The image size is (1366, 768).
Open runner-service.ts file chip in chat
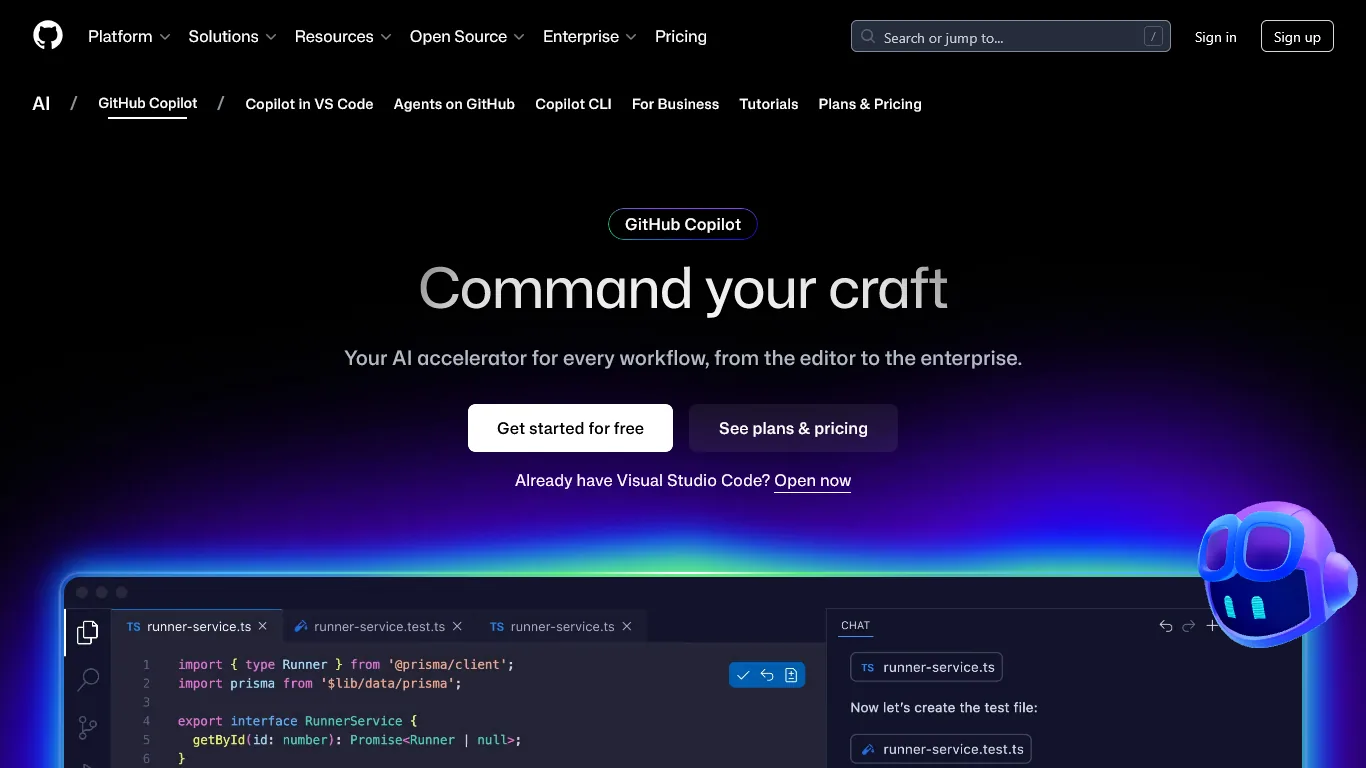[x=926, y=667]
